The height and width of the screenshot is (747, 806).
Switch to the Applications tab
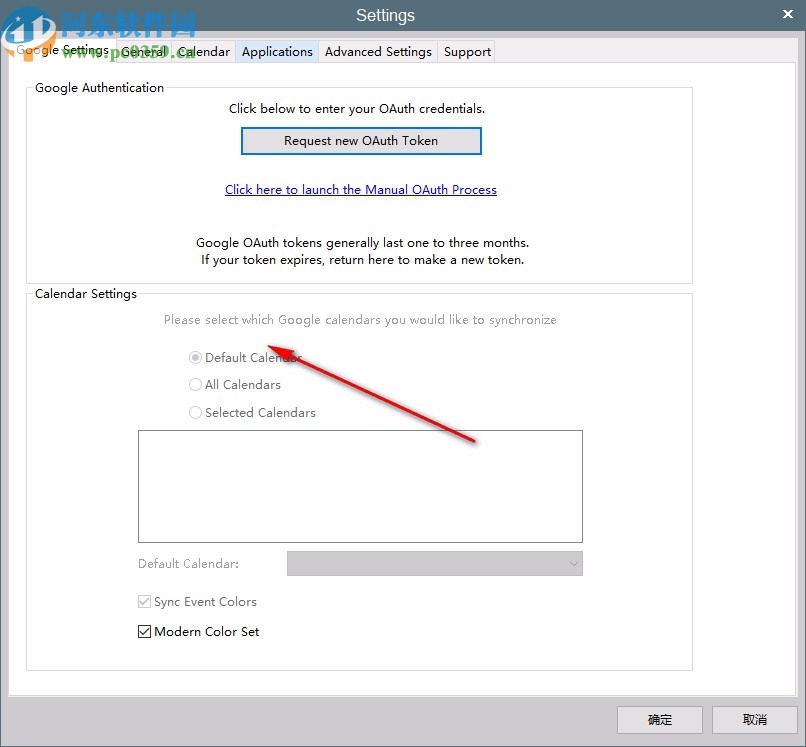pyautogui.click(x=277, y=51)
